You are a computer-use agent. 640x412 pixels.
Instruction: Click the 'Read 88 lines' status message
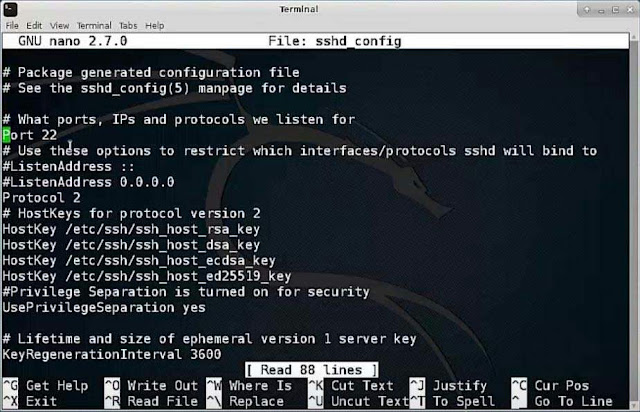tap(311, 370)
